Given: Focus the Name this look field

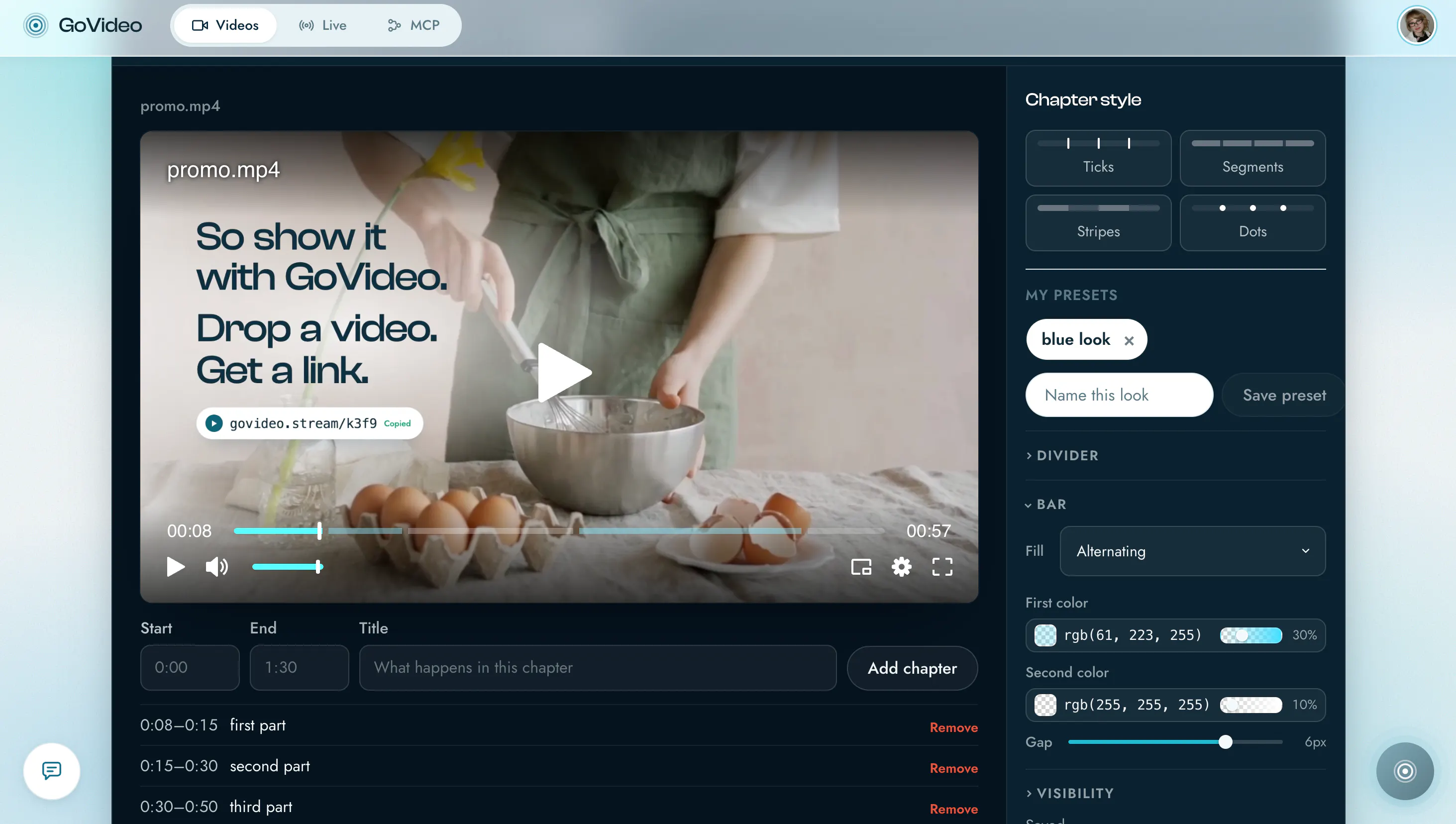Looking at the screenshot, I should pyautogui.click(x=1119, y=395).
